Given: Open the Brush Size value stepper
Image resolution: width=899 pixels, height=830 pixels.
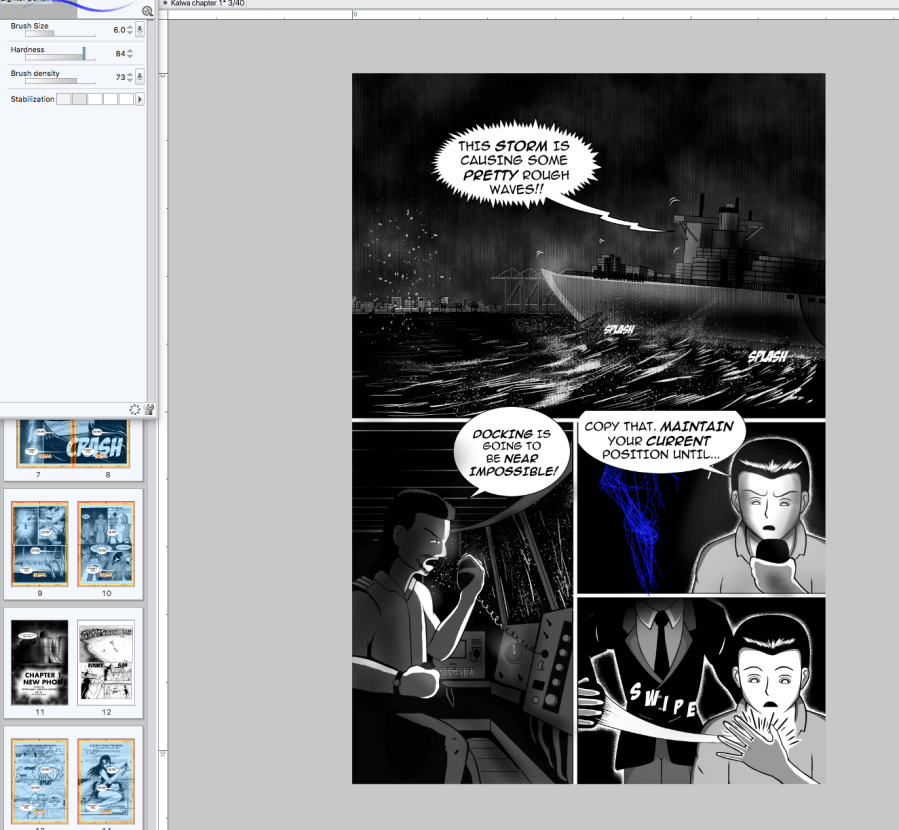Looking at the screenshot, I should tap(130, 30).
